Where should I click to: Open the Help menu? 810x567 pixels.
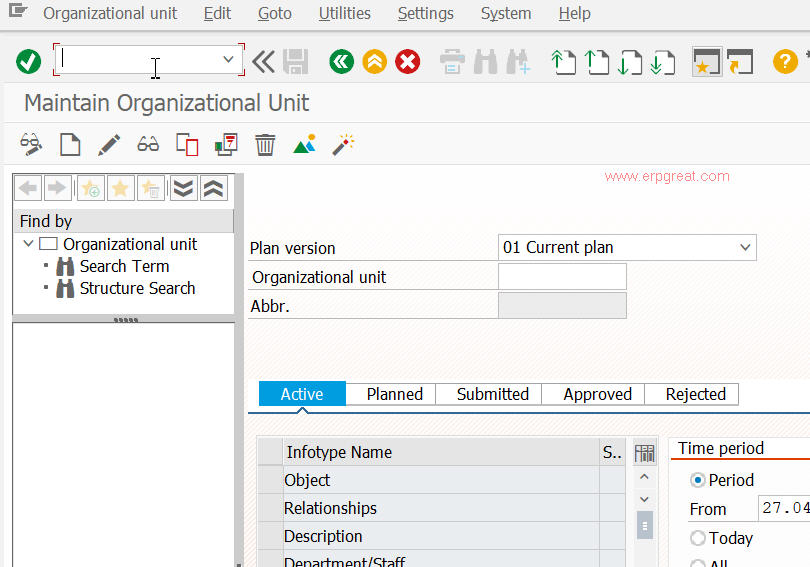pos(574,13)
